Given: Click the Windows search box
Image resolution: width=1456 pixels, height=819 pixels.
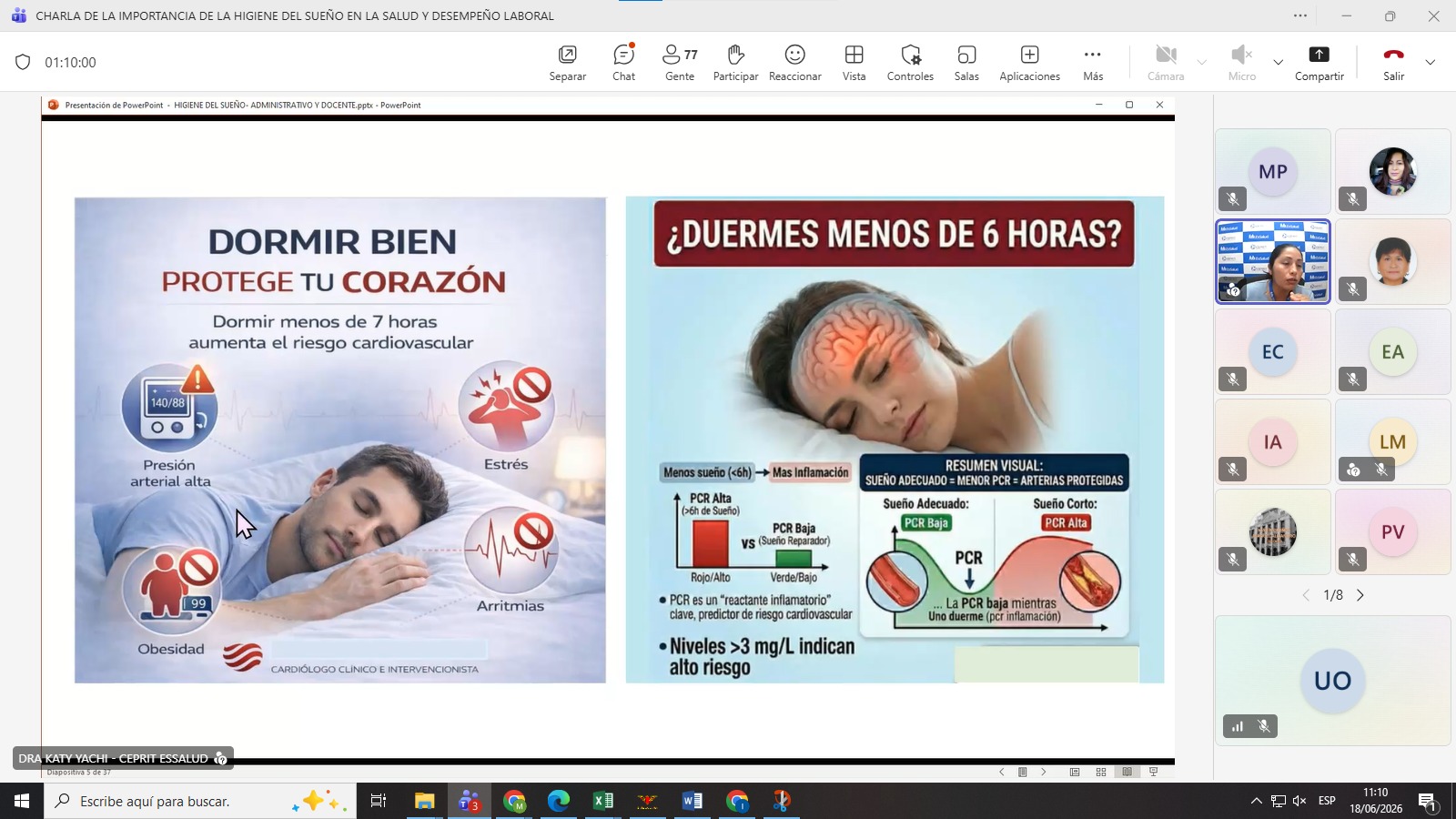Looking at the screenshot, I should coord(200,801).
